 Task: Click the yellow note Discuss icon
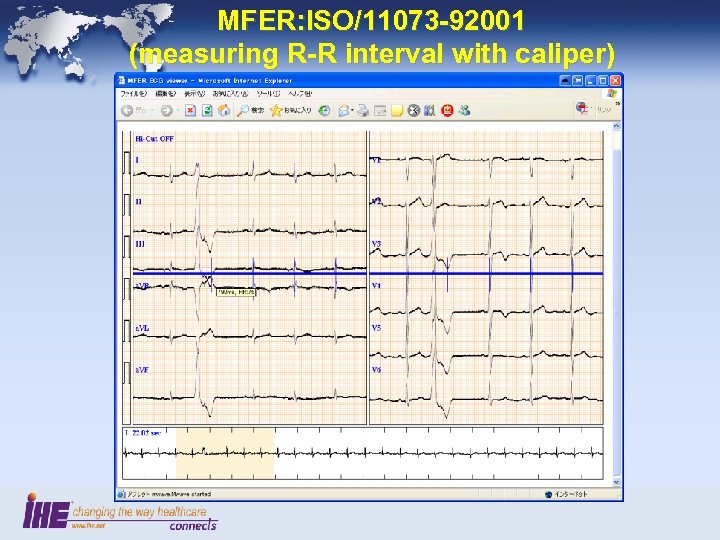tap(397, 111)
